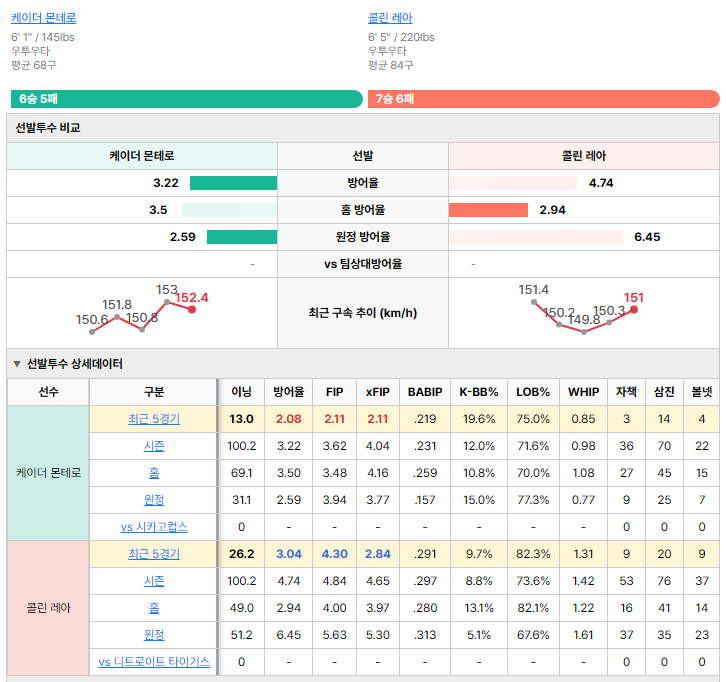Click the 평균 84구 pitch count text
The width and height of the screenshot is (726, 682).
(x=390, y=65)
